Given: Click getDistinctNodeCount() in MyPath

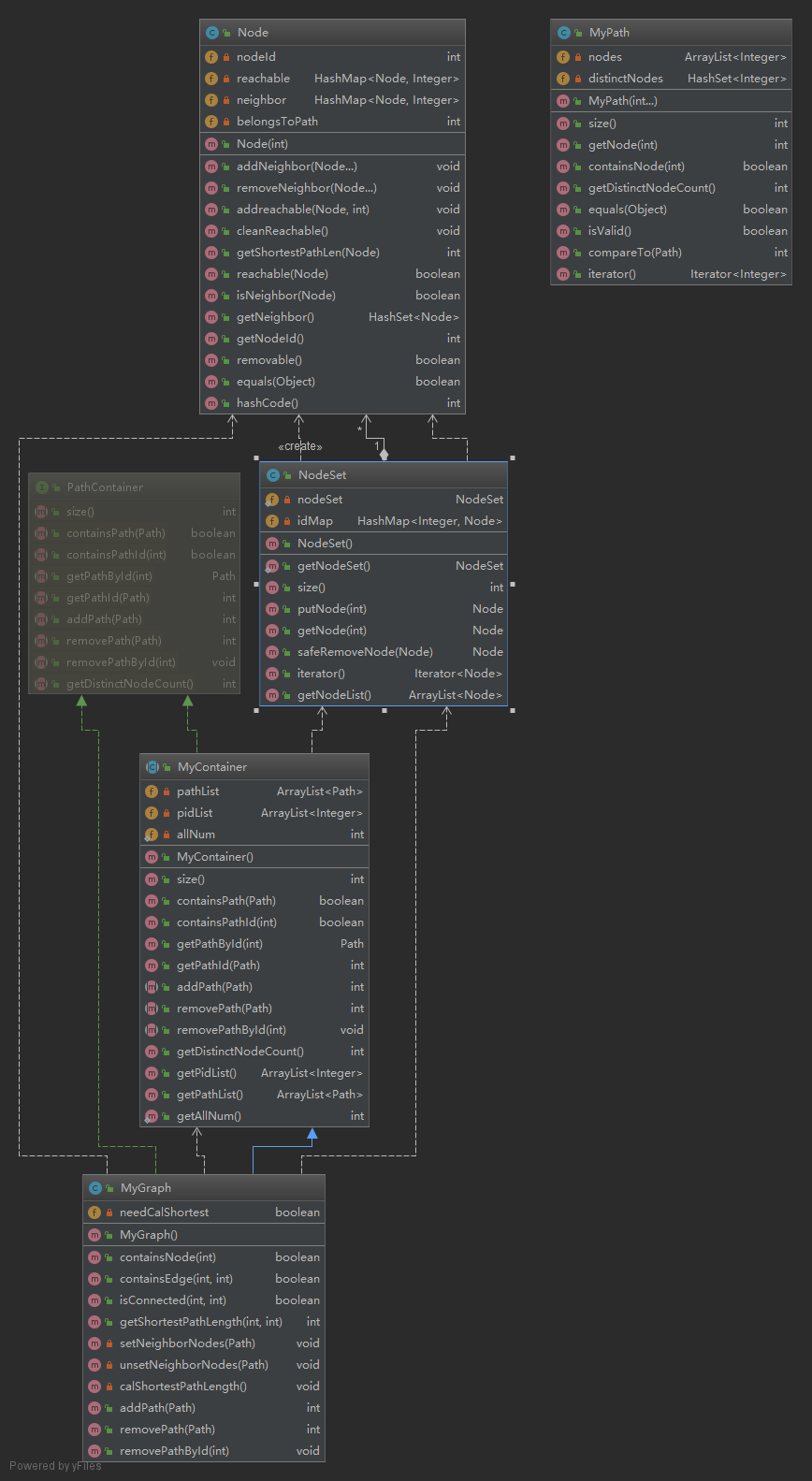Looking at the screenshot, I should point(672,188).
